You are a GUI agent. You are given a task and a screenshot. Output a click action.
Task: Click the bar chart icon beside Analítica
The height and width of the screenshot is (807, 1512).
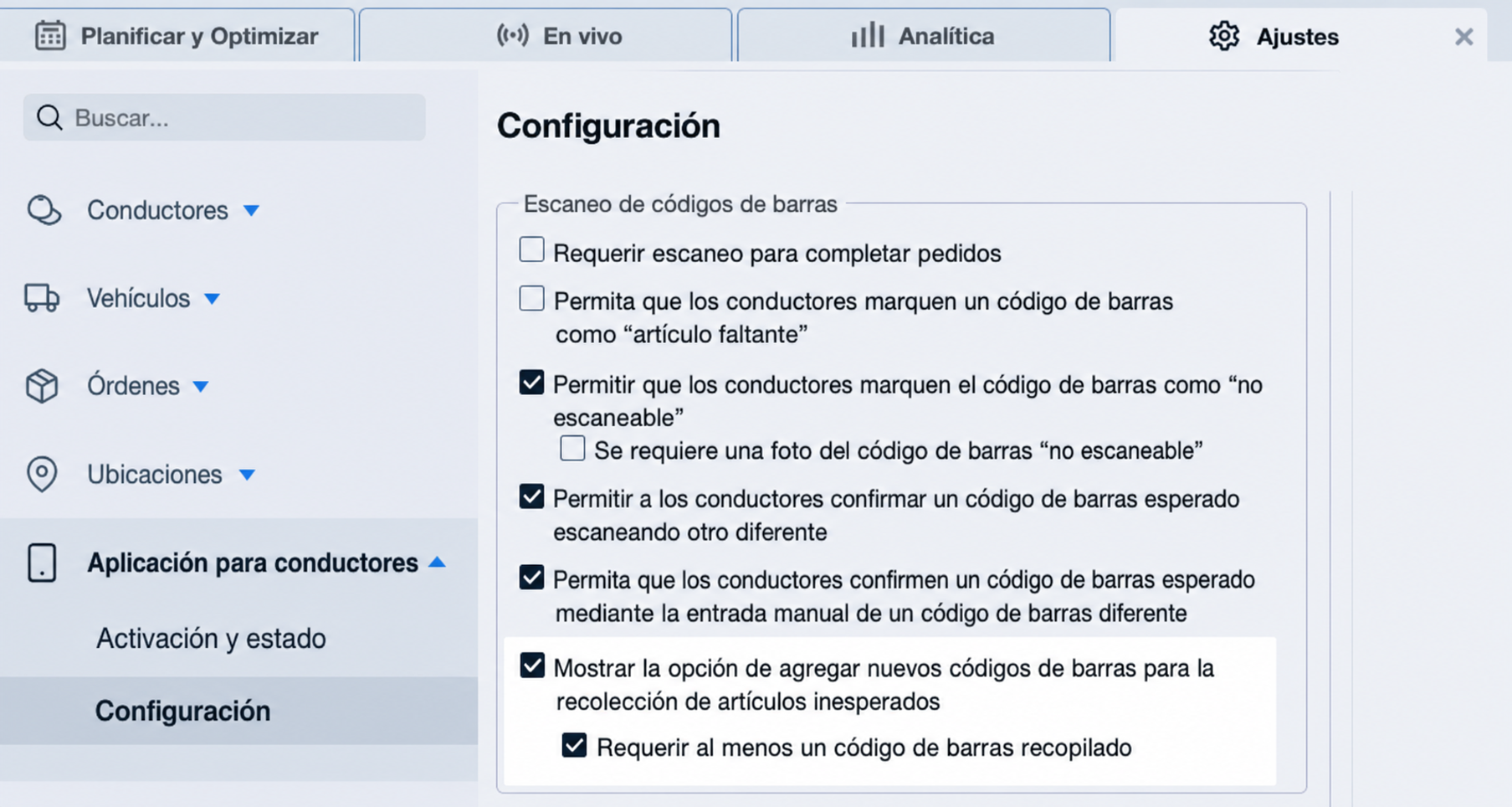(x=868, y=36)
